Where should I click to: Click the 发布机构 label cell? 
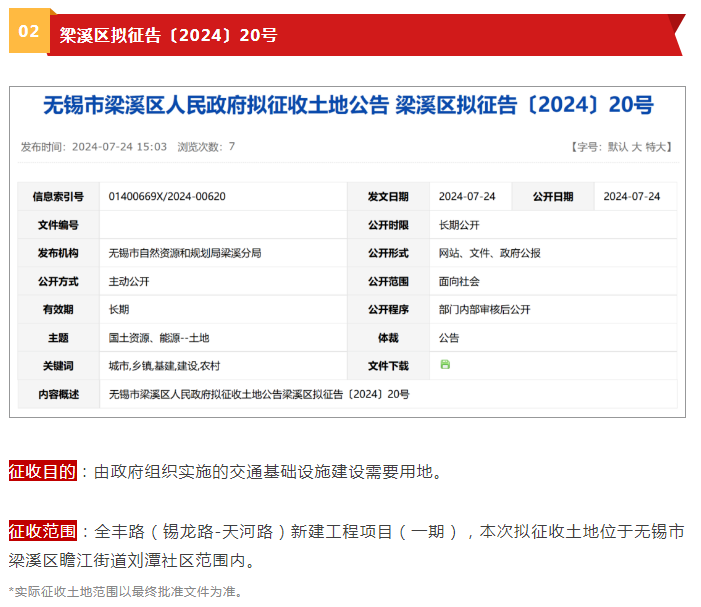58,253
